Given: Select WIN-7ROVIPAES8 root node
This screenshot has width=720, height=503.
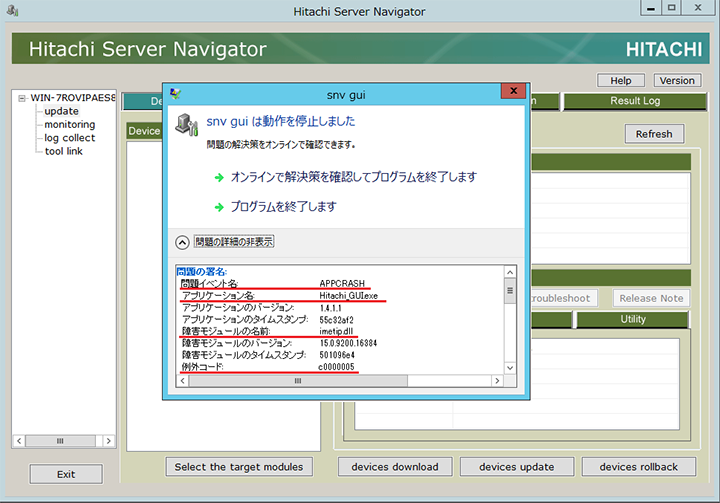Looking at the screenshot, I should [x=73, y=98].
